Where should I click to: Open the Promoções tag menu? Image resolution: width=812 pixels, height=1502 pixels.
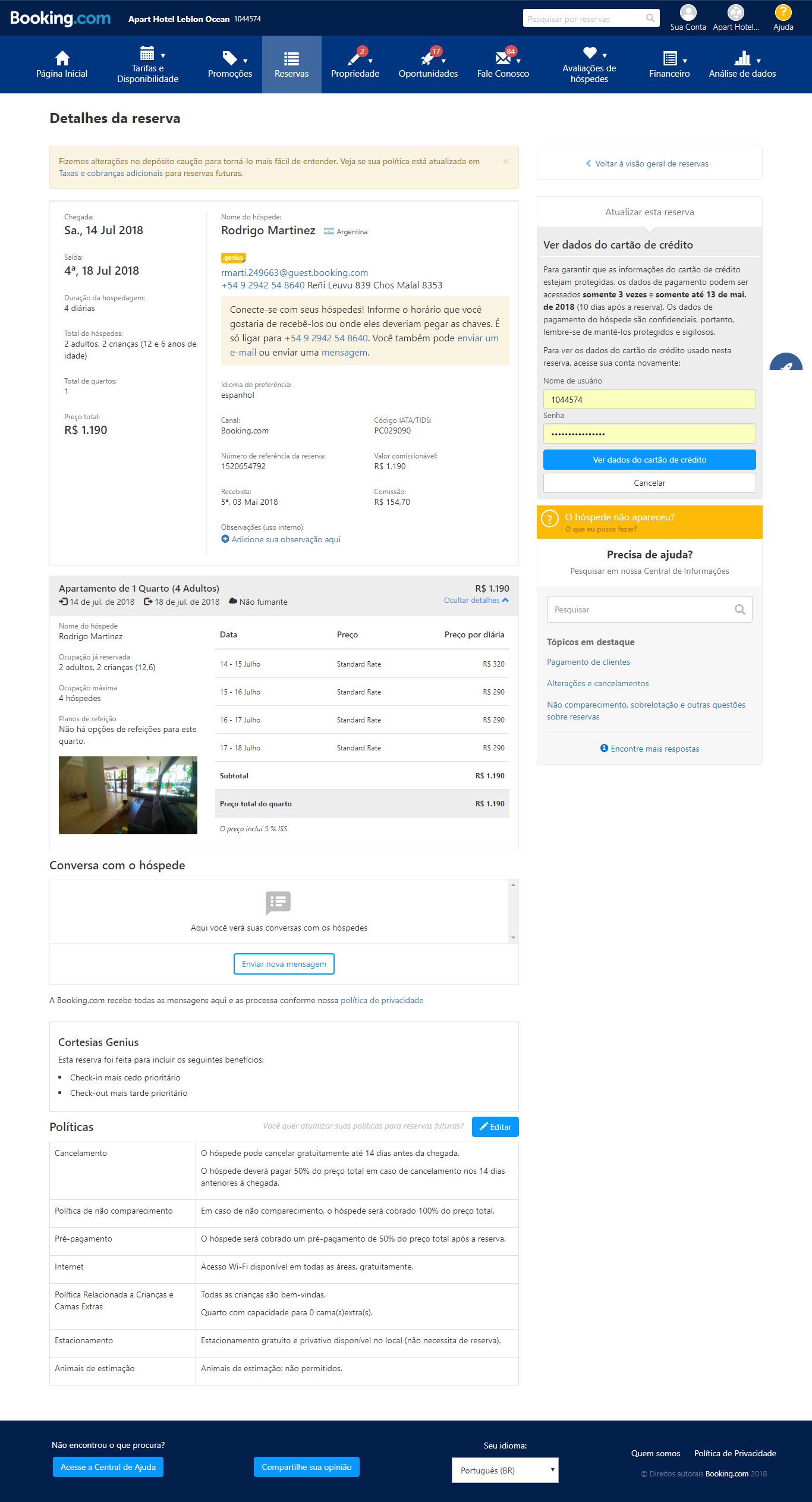tap(230, 64)
